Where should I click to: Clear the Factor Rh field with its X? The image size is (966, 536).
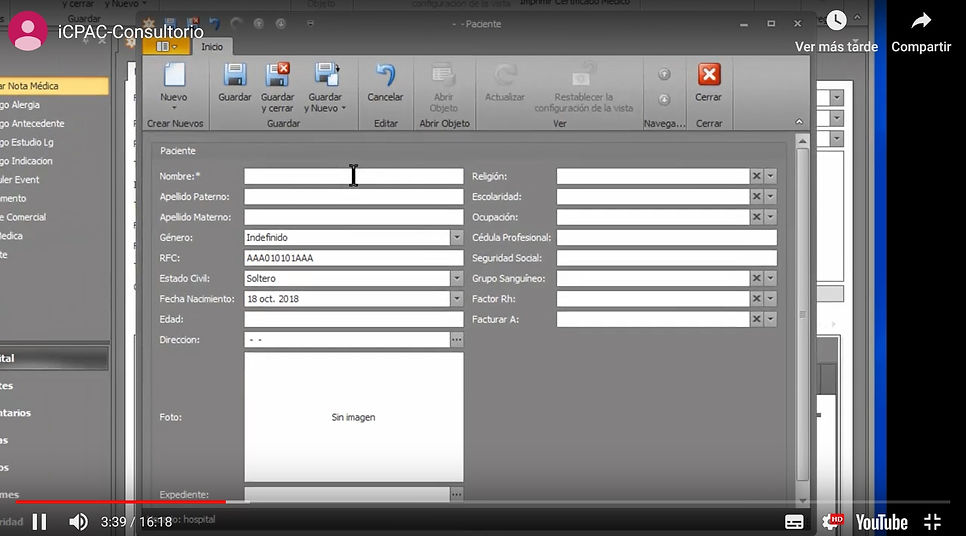[757, 298]
